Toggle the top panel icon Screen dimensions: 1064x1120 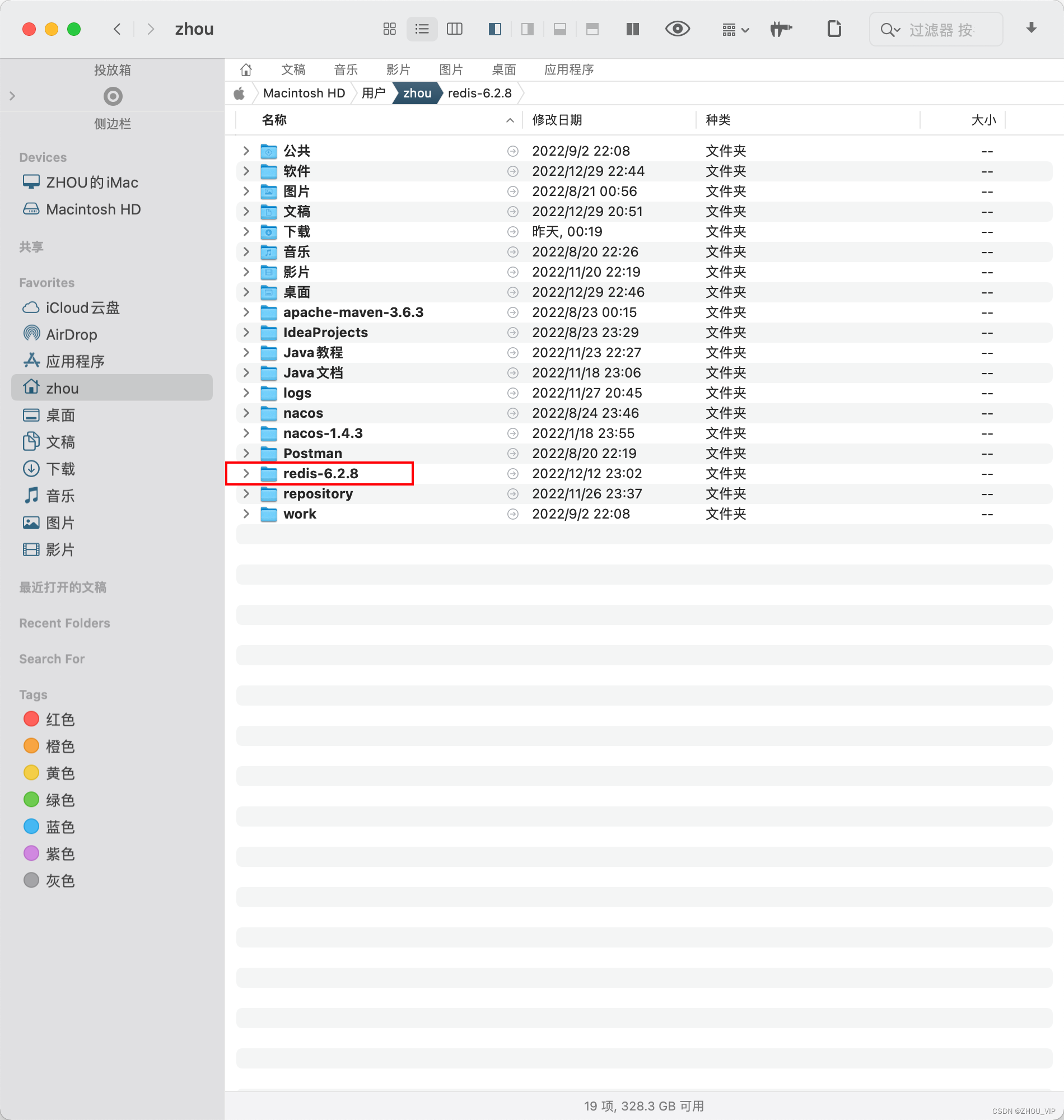pyautogui.click(x=592, y=29)
